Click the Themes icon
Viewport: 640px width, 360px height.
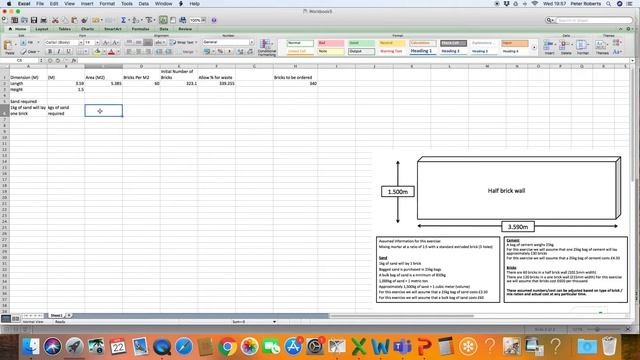click(602, 47)
